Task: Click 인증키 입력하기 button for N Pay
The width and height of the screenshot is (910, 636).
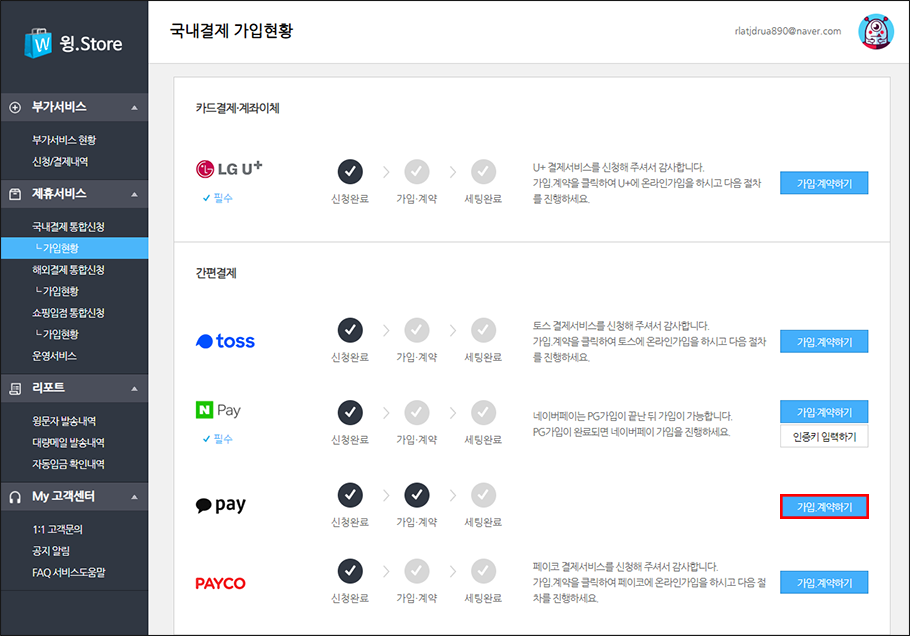Action: [x=824, y=437]
